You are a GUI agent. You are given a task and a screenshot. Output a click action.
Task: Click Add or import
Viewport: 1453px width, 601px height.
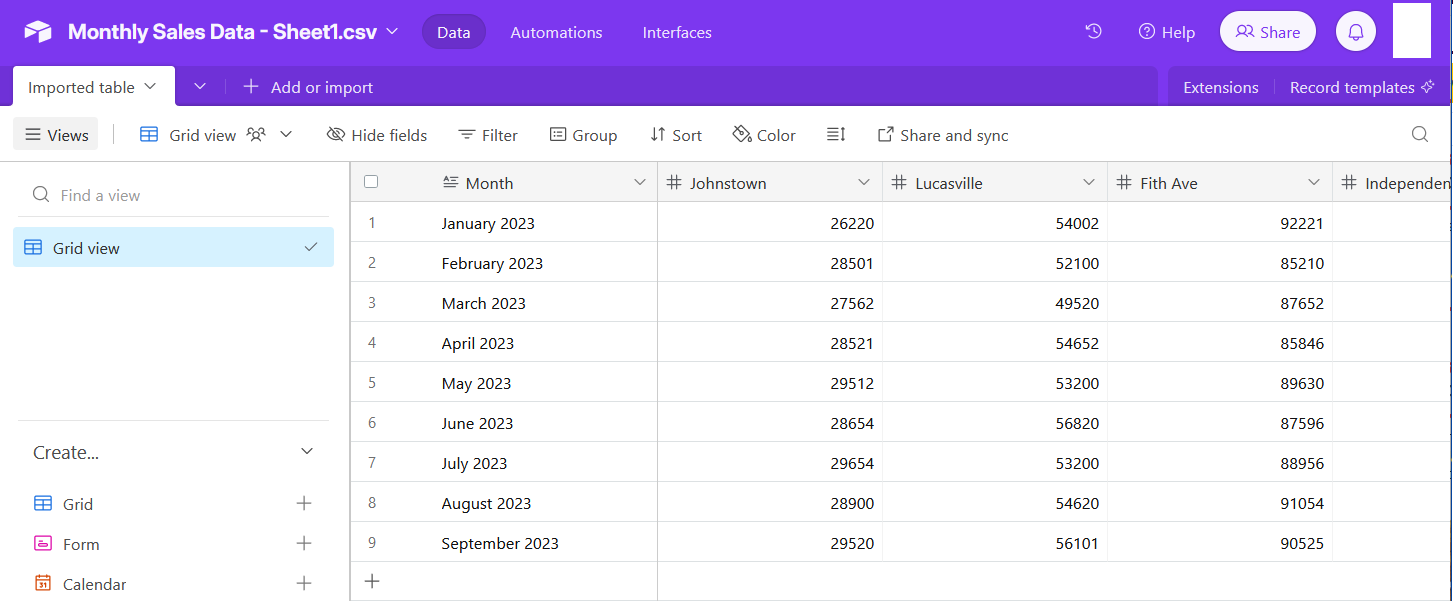click(308, 87)
